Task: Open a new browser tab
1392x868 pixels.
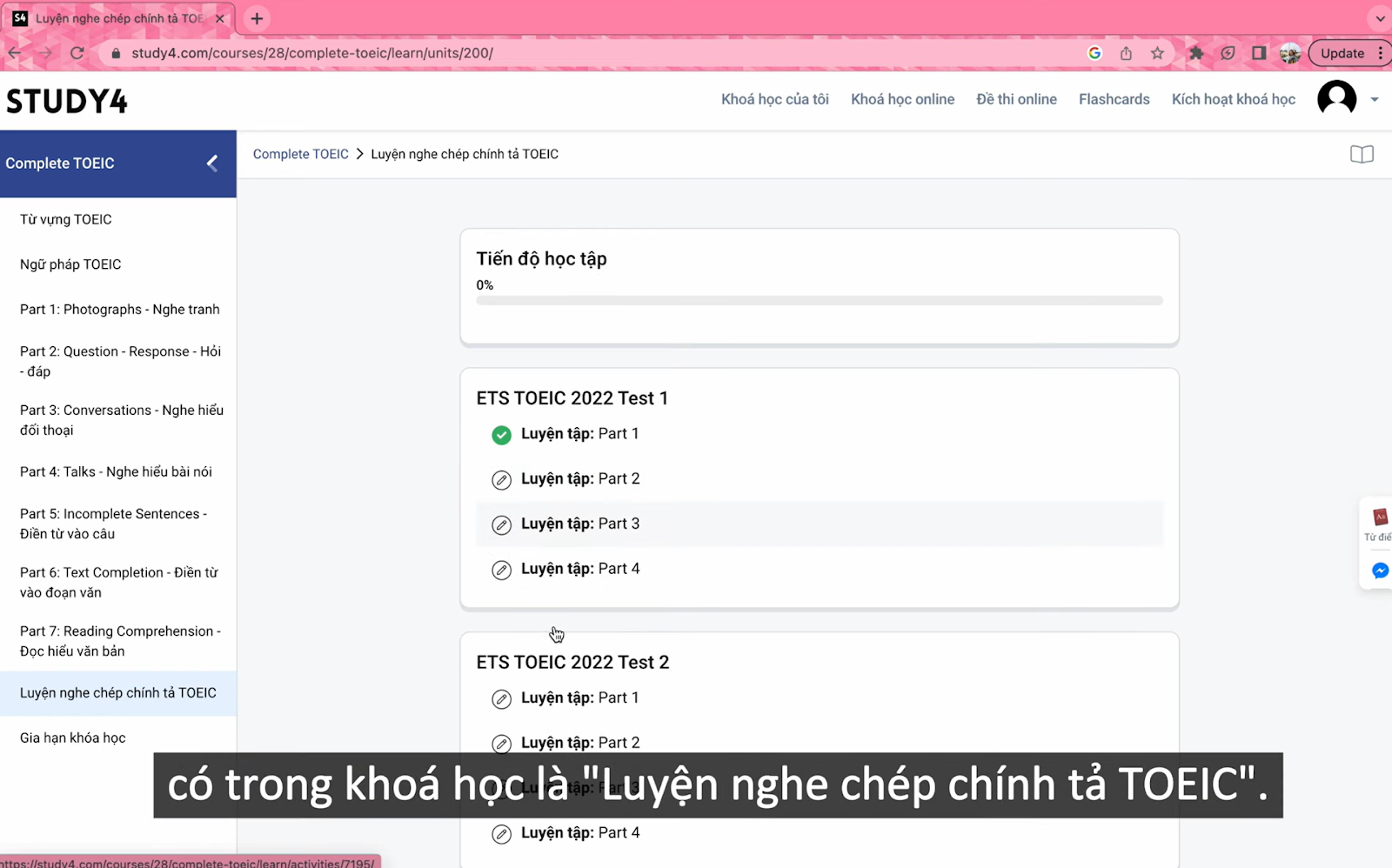Action: 257,18
